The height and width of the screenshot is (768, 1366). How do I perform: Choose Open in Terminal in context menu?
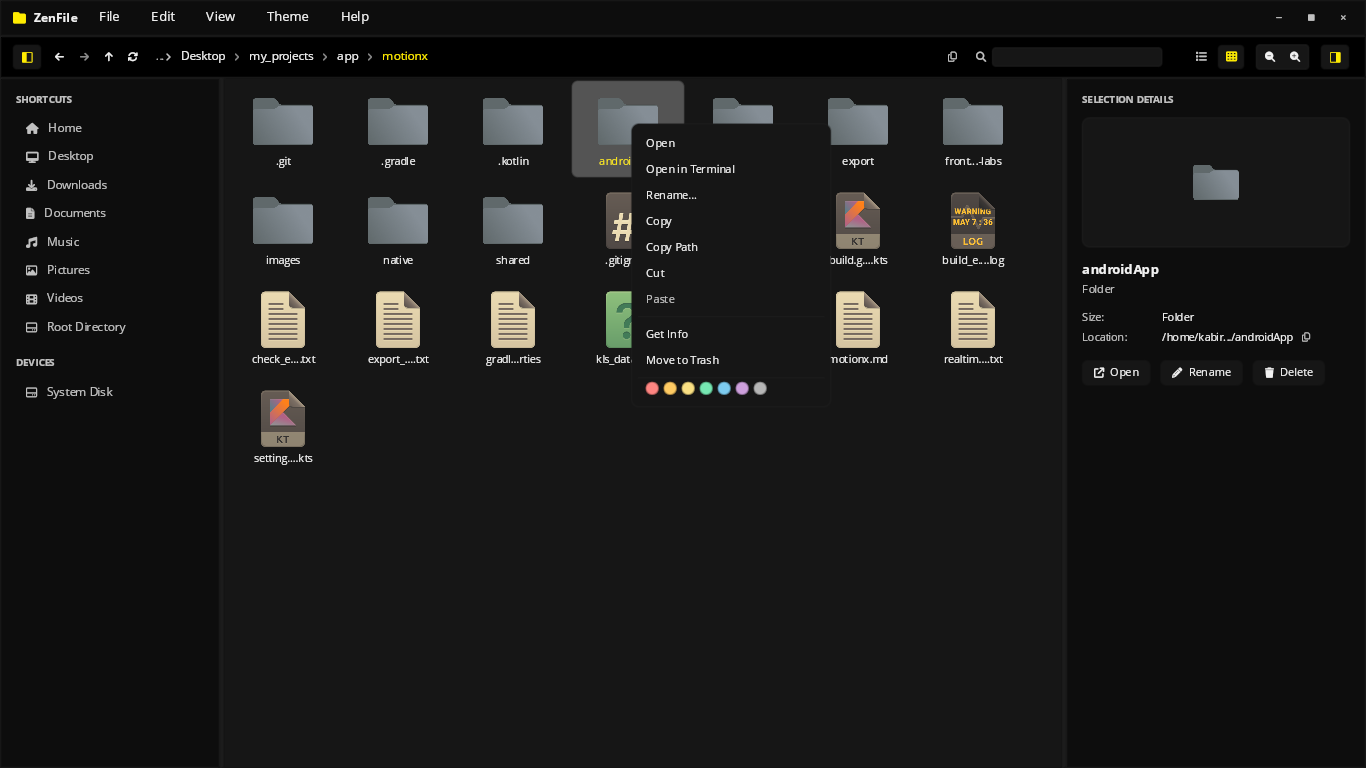click(x=731, y=169)
